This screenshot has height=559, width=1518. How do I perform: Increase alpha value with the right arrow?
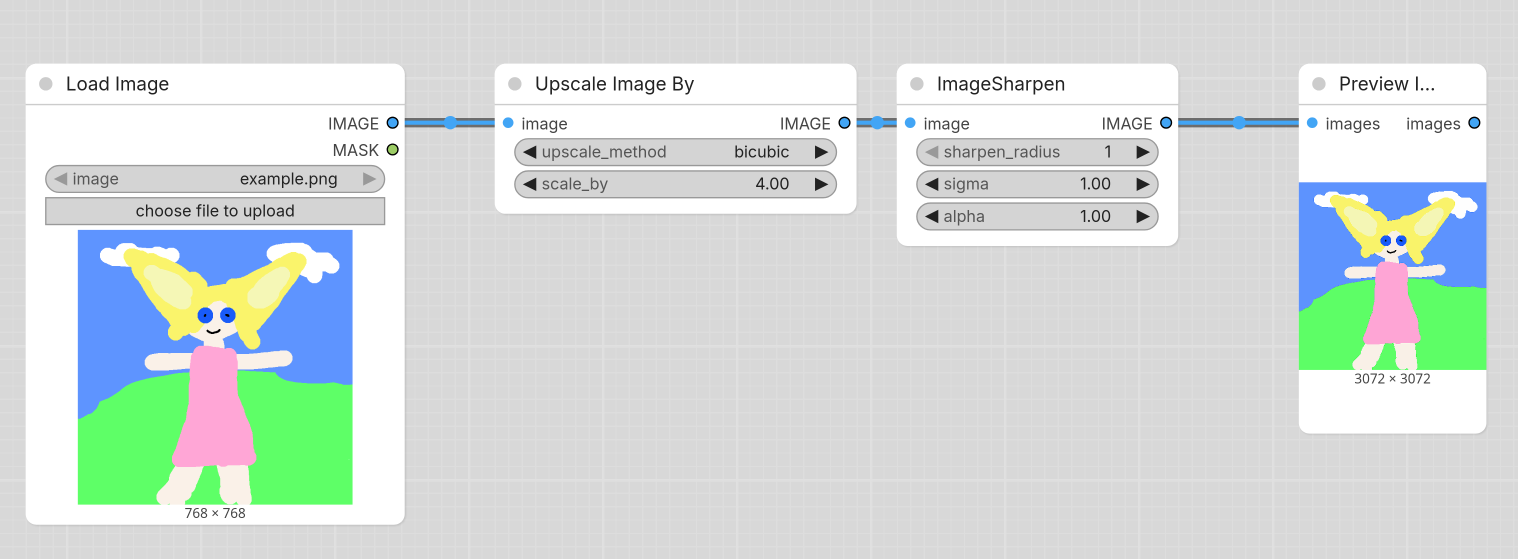point(1143,216)
